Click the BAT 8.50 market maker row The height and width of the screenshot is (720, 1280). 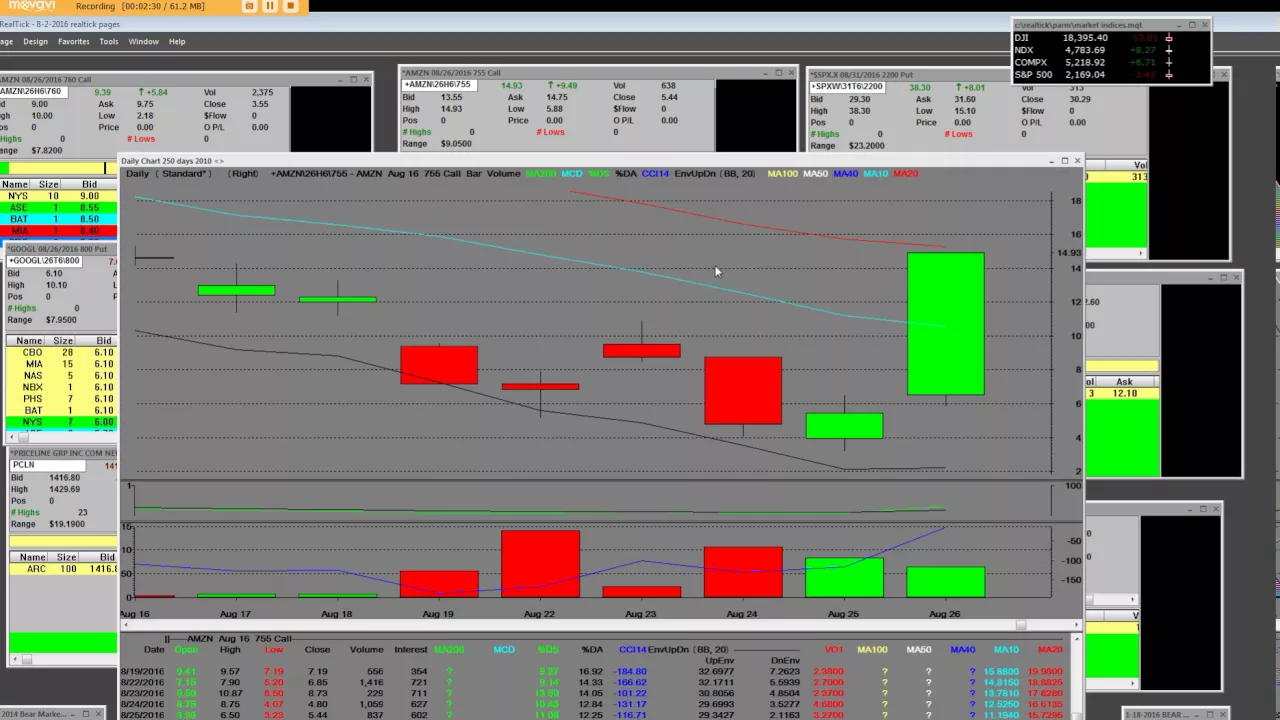coord(58,220)
